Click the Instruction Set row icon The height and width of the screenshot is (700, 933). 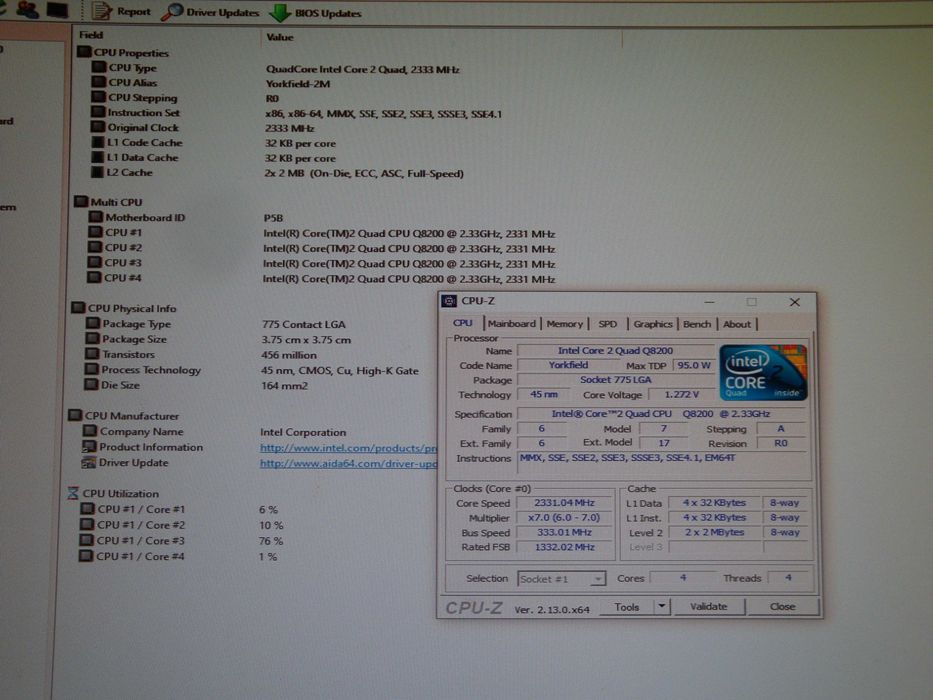coord(98,112)
